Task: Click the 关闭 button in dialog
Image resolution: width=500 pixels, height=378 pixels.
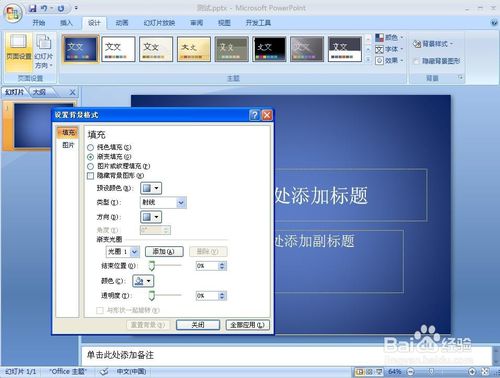Action: pyautogui.click(x=198, y=325)
